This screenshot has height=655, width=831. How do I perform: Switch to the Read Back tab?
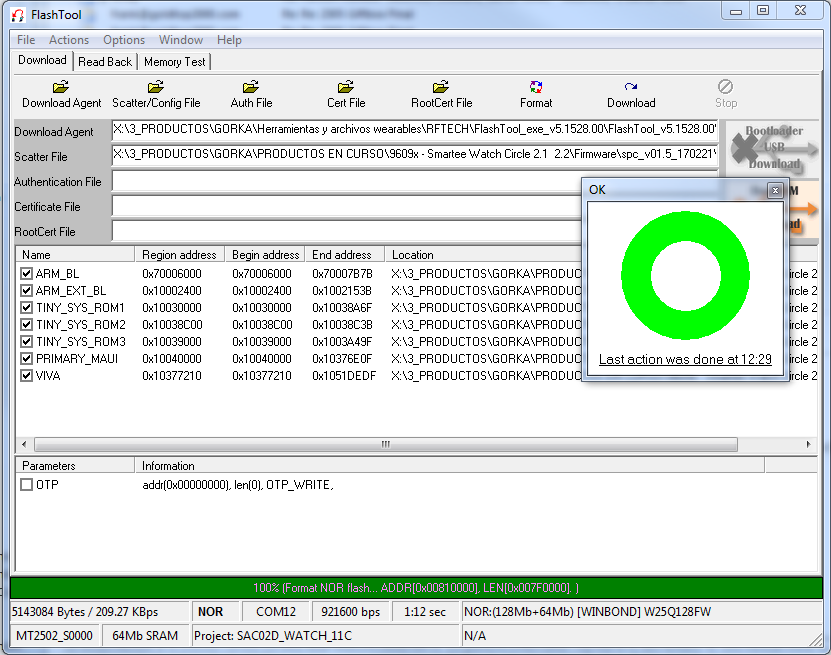click(105, 62)
